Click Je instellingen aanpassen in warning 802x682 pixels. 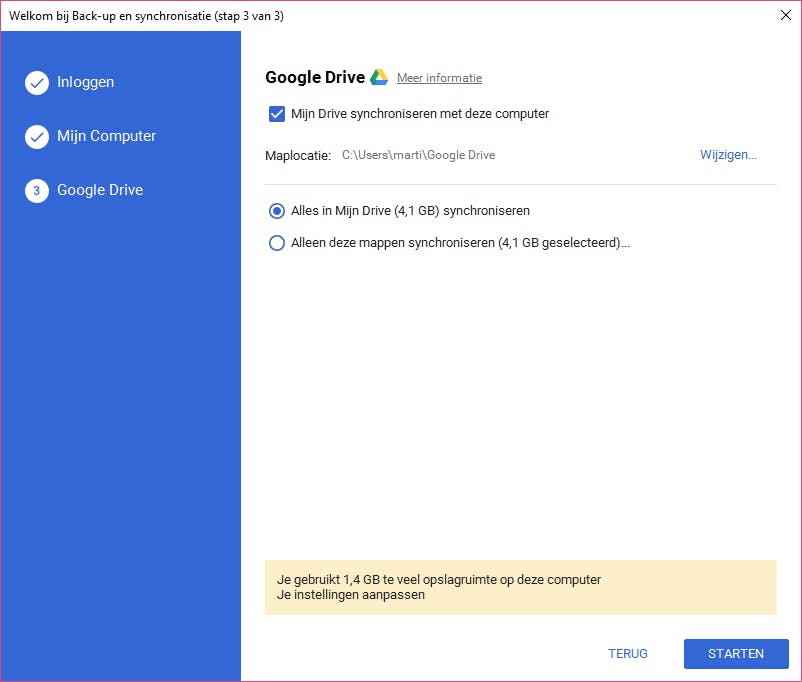pyautogui.click(x=351, y=595)
